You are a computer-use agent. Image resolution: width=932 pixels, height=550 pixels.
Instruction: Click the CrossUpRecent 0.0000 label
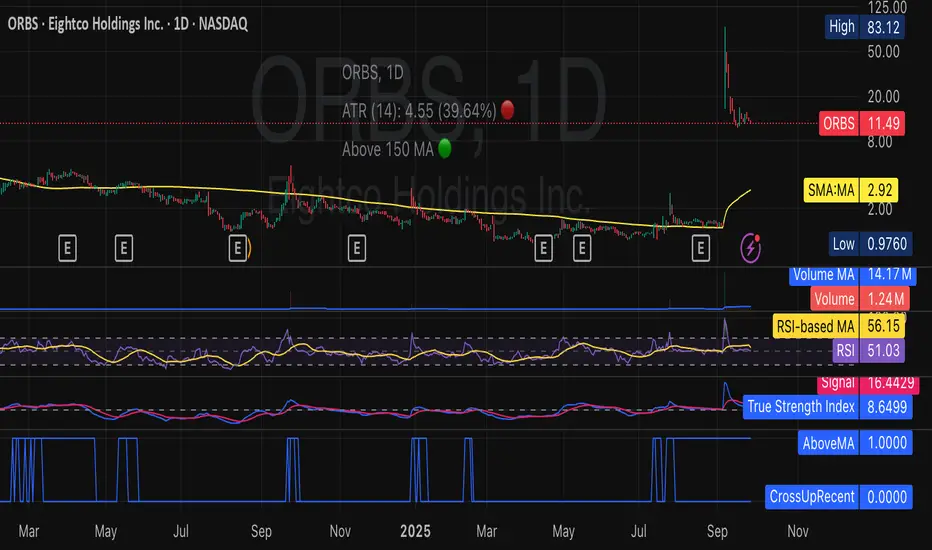[838, 496]
